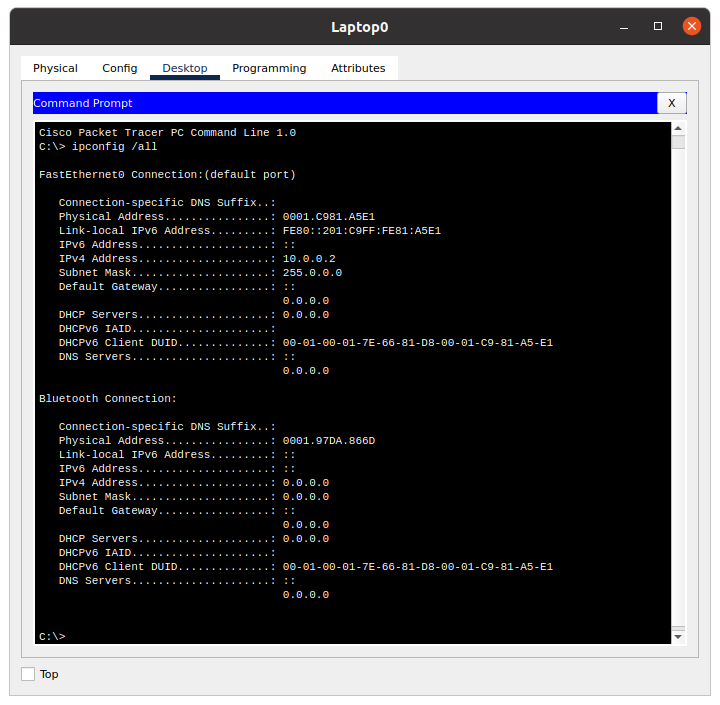Viewport: 720px width, 705px height.
Task: Click the terminal scrollbar down arrow
Action: click(678, 636)
